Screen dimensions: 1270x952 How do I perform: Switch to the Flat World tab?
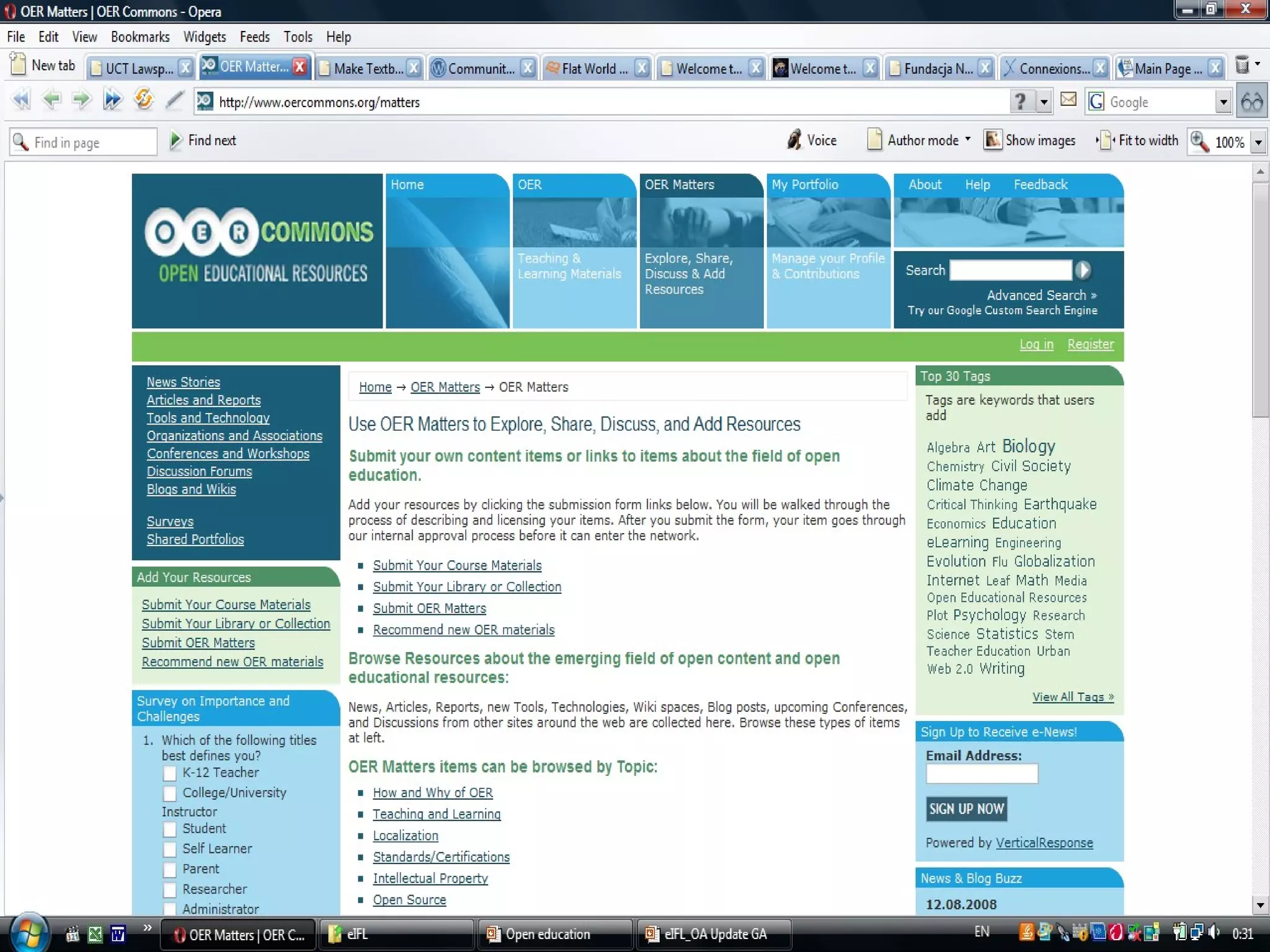pyautogui.click(x=592, y=69)
